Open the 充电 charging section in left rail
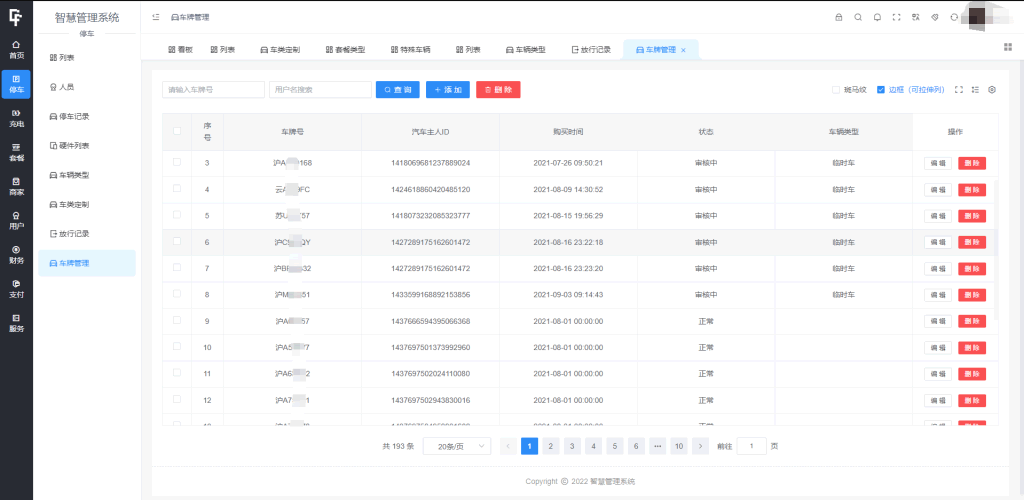Viewport: 1024px width, 500px height. (x=16, y=119)
